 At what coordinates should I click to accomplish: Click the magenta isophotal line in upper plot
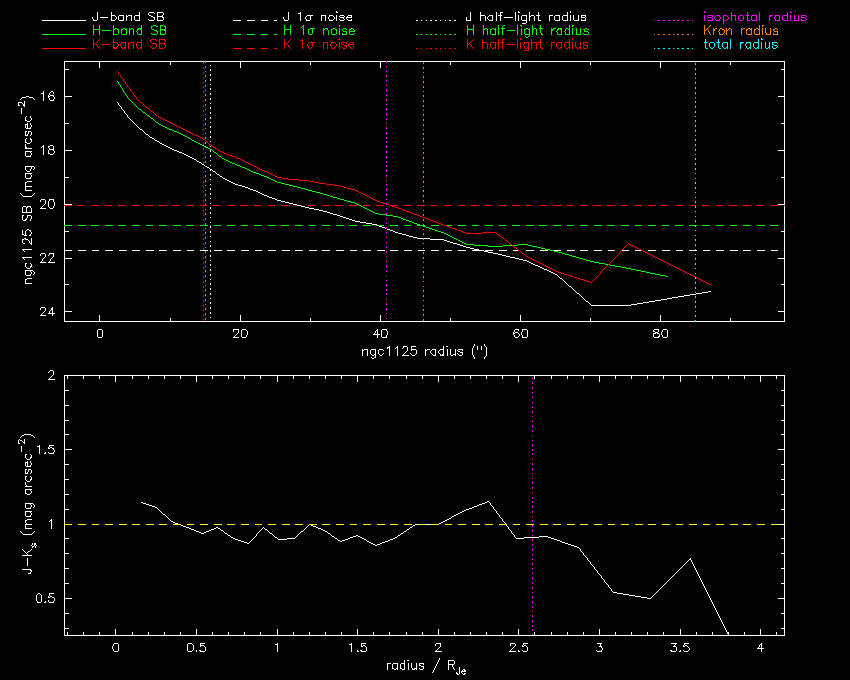click(x=387, y=191)
